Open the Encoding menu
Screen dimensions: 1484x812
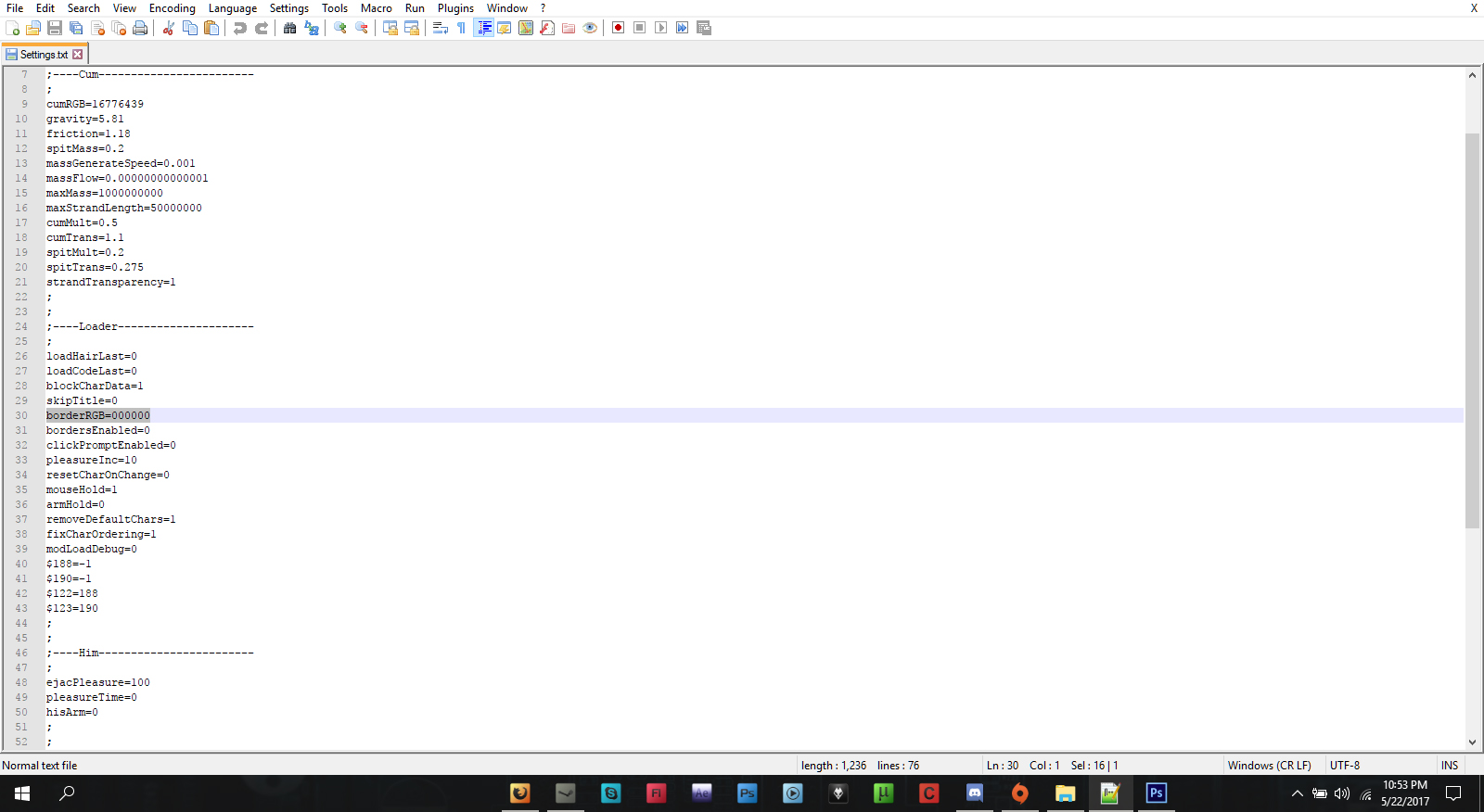172,8
